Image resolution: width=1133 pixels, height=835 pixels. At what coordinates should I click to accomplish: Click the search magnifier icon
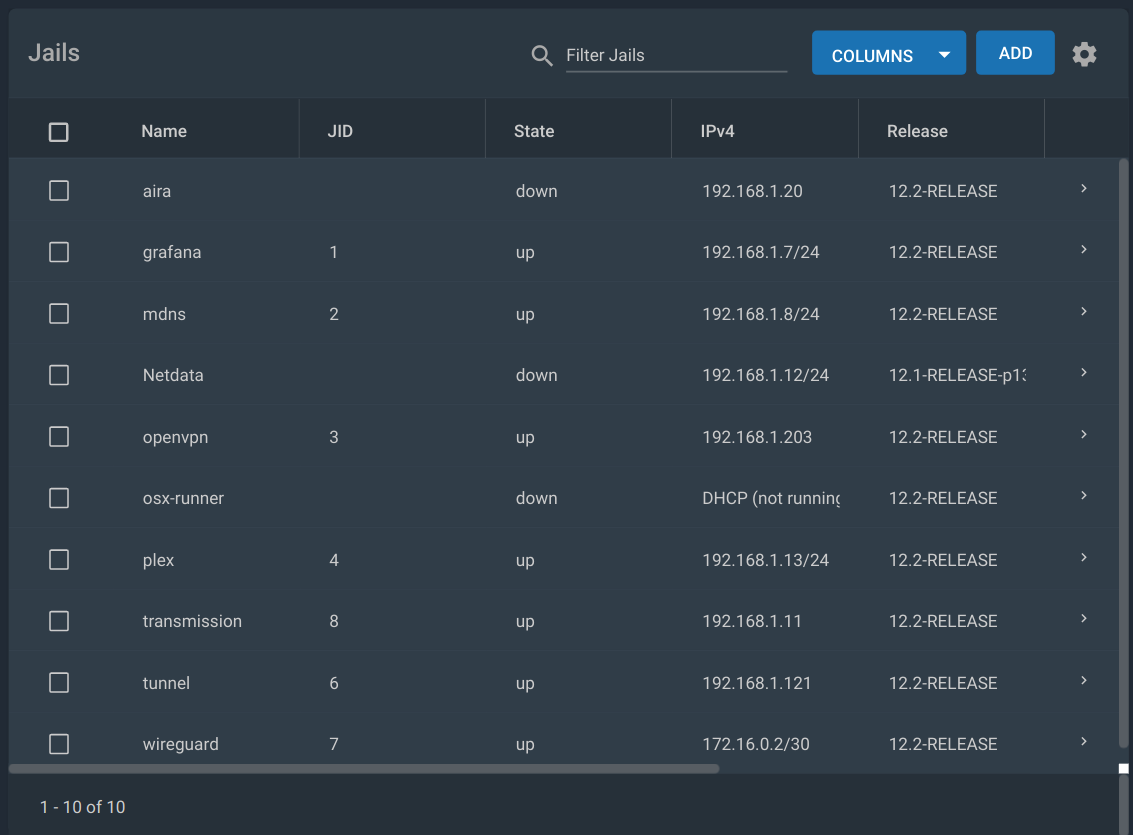pyautogui.click(x=541, y=56)
